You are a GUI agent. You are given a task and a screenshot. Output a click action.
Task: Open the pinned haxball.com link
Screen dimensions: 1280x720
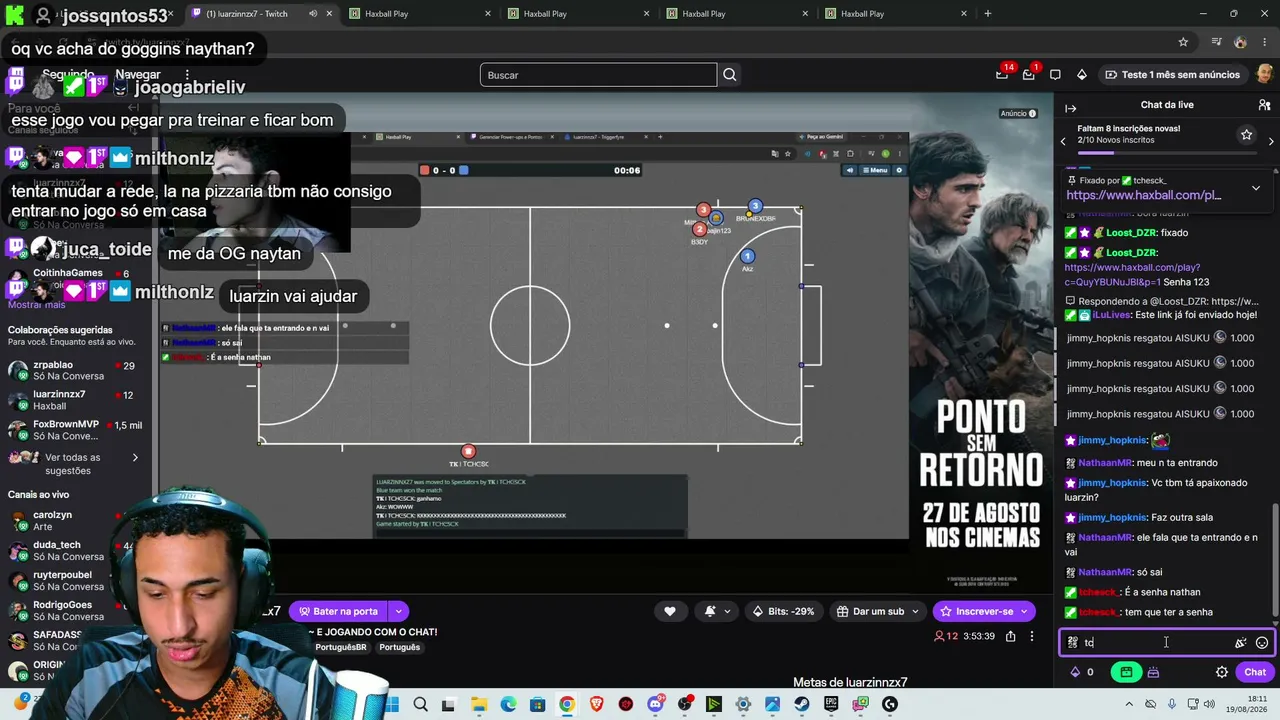point(1144,196)
